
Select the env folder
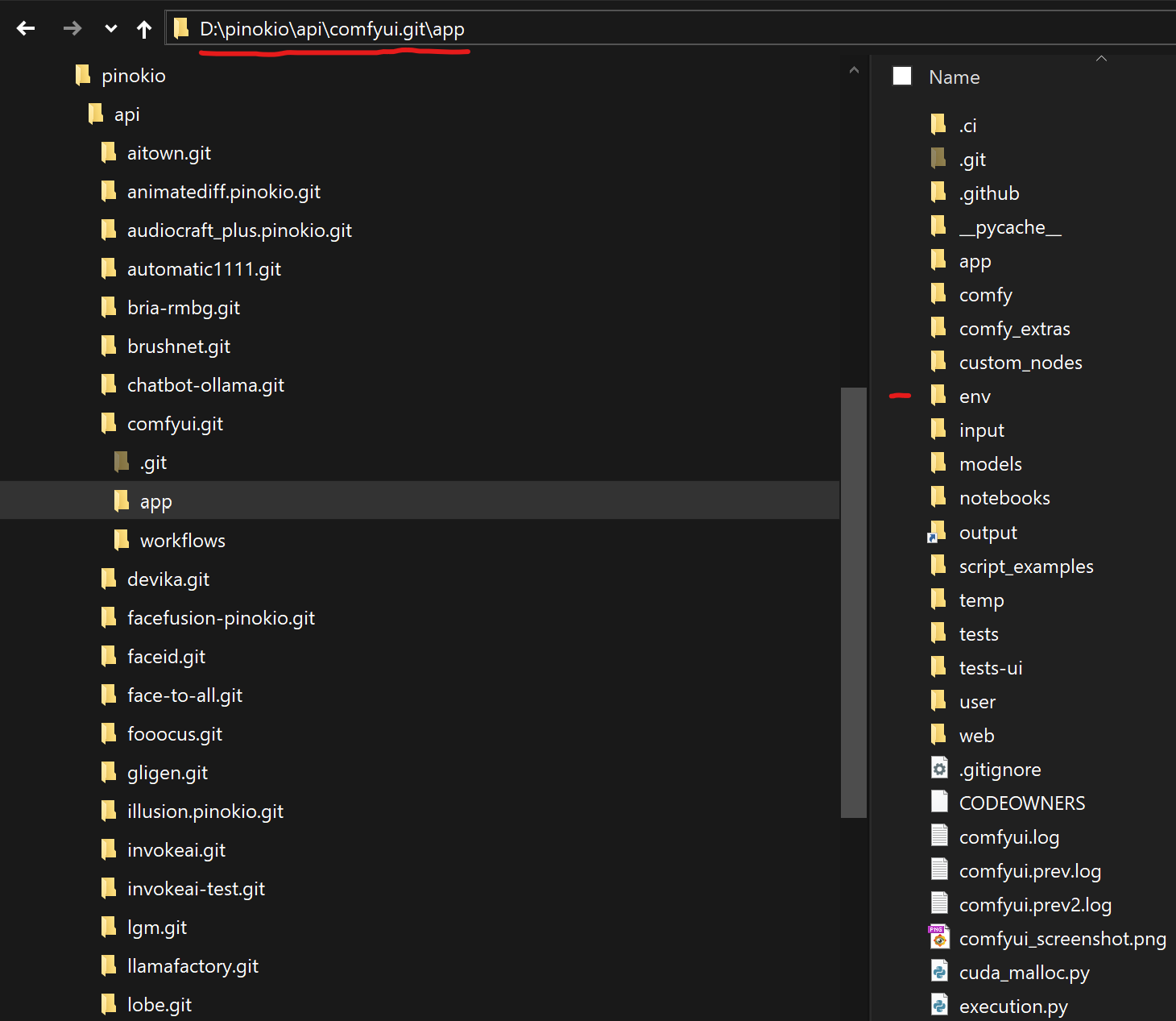click(x=975, y=396)
